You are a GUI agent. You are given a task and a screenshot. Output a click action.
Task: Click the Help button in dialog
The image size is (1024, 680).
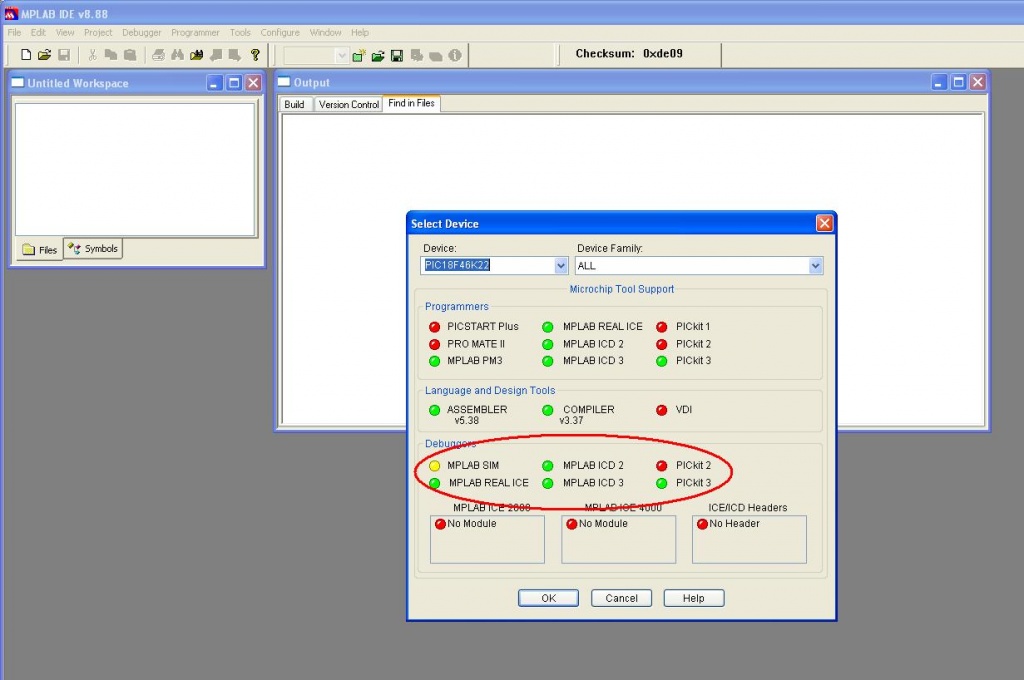[694, 598]
